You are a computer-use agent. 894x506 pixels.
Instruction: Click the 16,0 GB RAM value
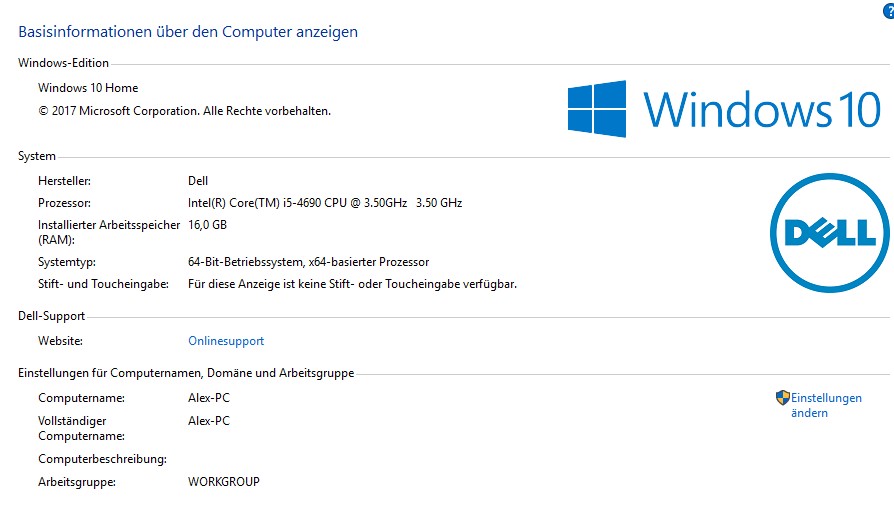click(207, 224)
